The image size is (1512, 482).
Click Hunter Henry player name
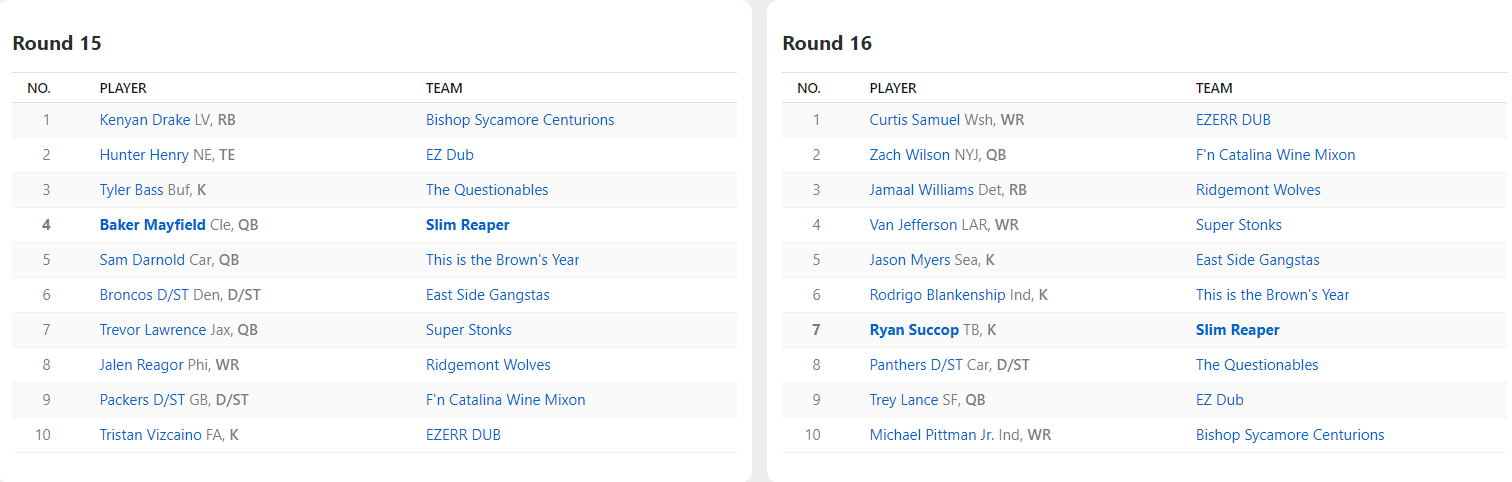tap(146, 155)
